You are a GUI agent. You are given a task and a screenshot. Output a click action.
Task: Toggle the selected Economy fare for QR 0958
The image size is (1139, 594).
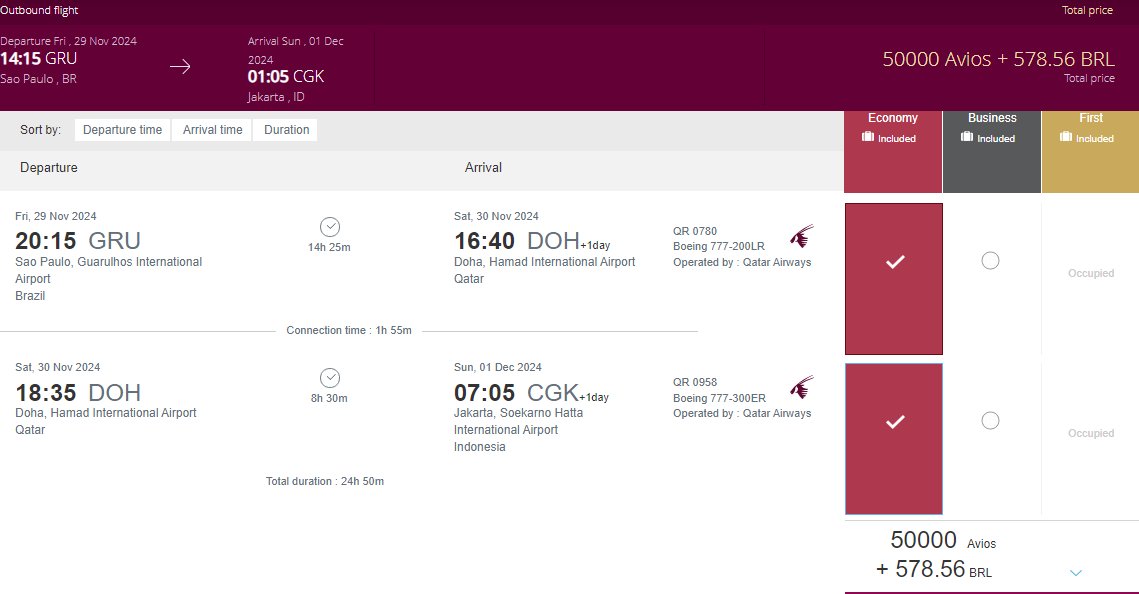click(x=894, y=439)
